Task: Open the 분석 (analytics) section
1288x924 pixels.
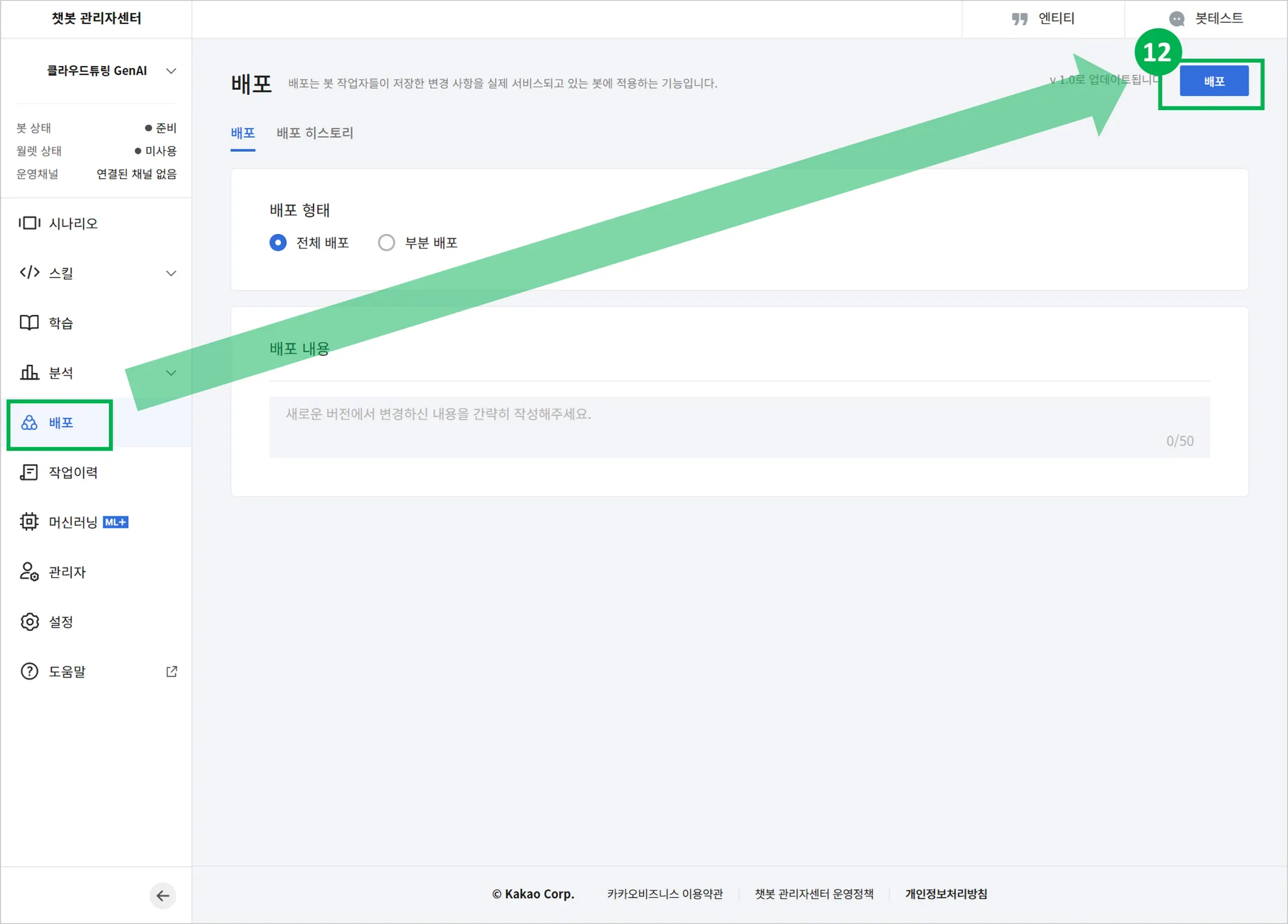Action: click(63, 372)
